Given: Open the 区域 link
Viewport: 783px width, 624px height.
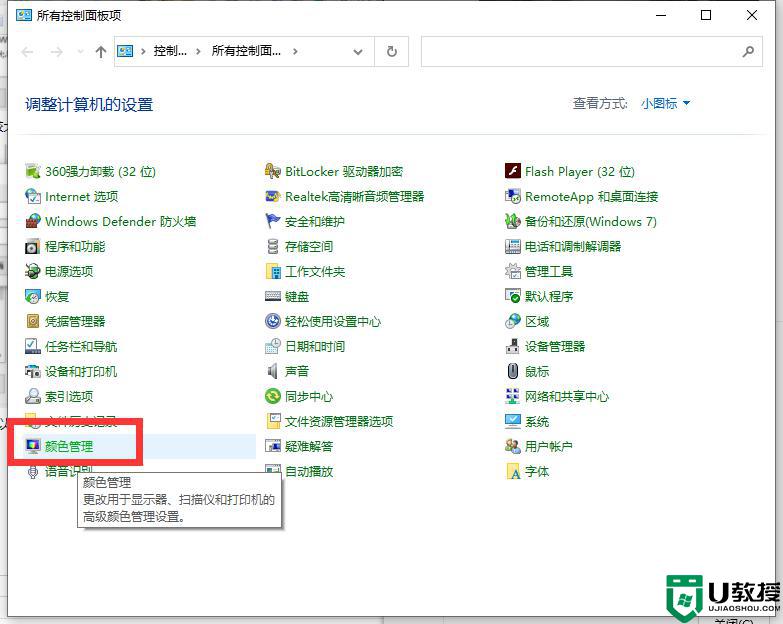Looking at the screenshot, I should click(537, 321).
